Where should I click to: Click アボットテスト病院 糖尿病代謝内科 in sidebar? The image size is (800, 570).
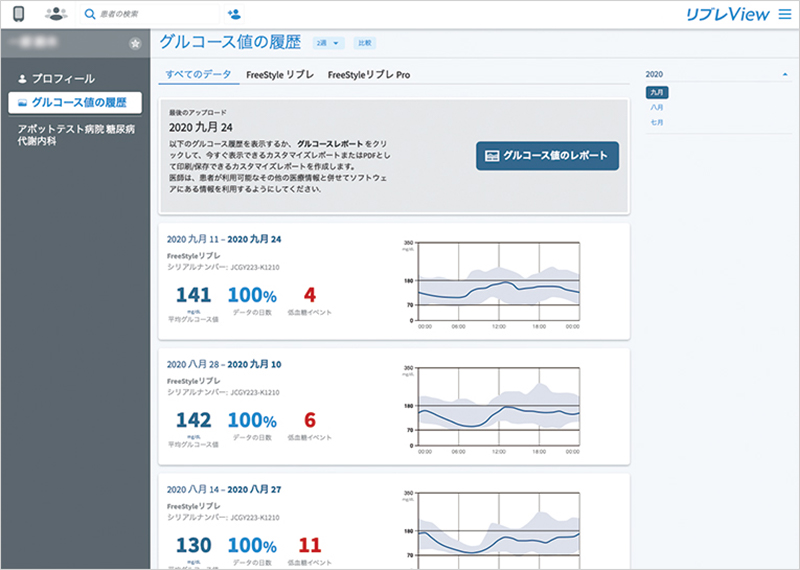tap(76, 135)
